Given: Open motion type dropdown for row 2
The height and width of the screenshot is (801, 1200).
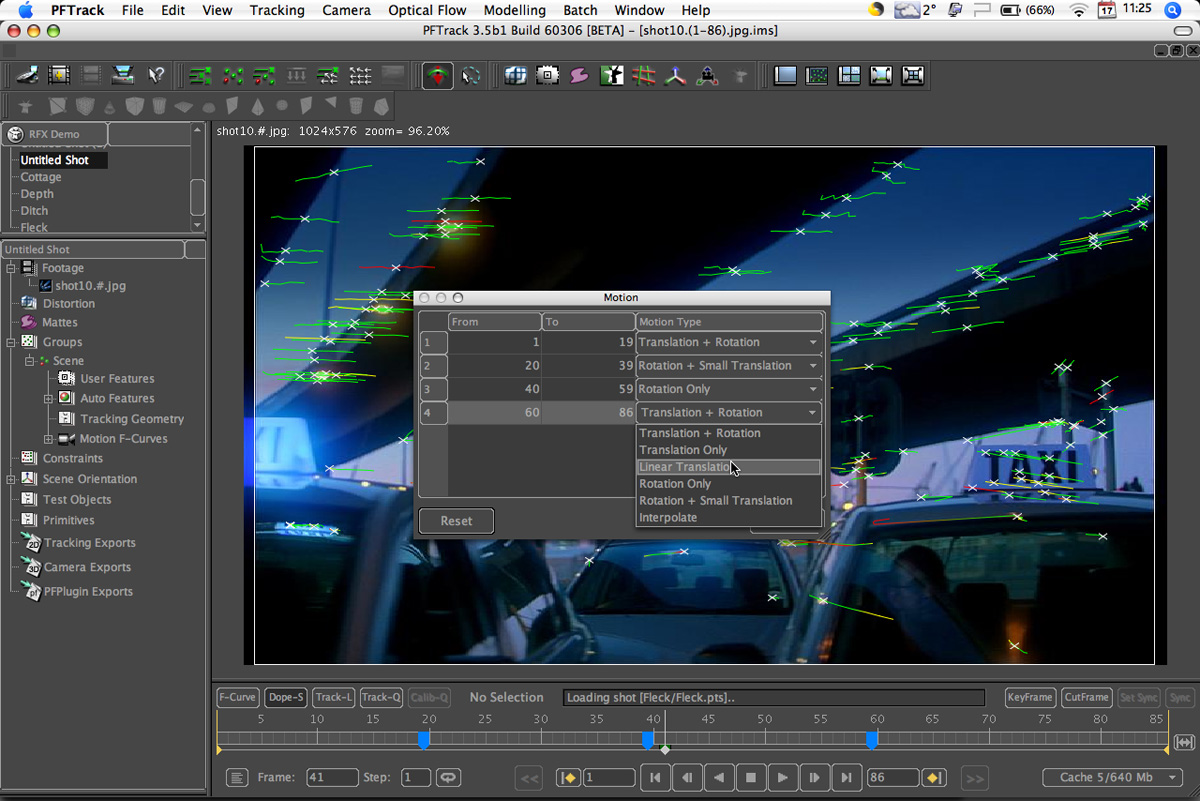Looking at the screenshot, I should point(729,365).
